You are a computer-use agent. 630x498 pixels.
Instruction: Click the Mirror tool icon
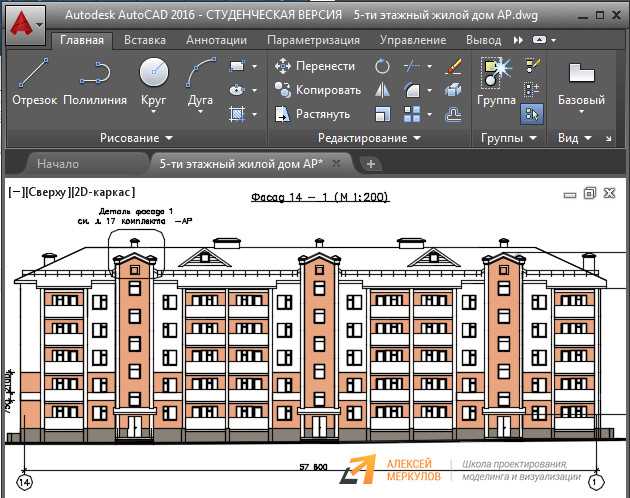point(382,90)
